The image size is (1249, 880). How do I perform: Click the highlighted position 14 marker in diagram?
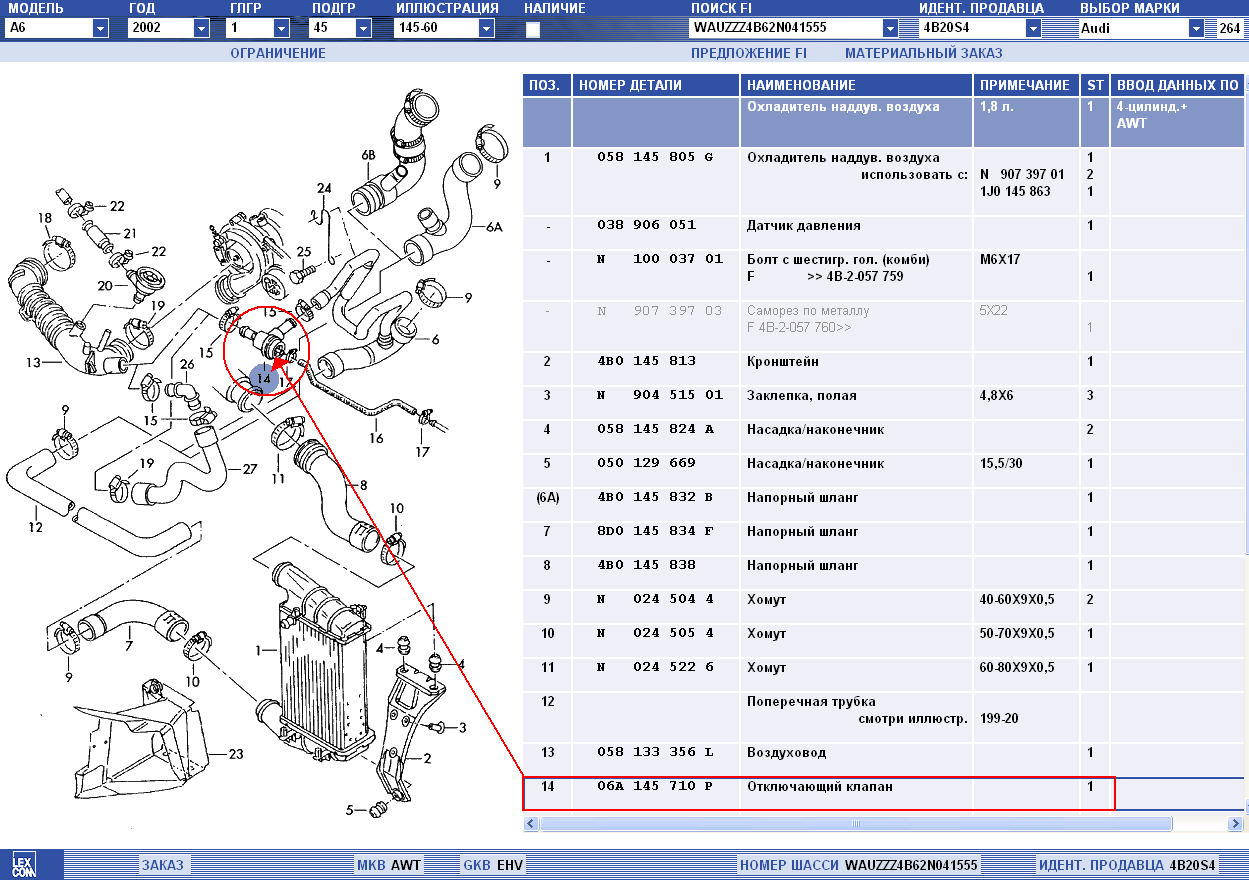click(263, 379)
